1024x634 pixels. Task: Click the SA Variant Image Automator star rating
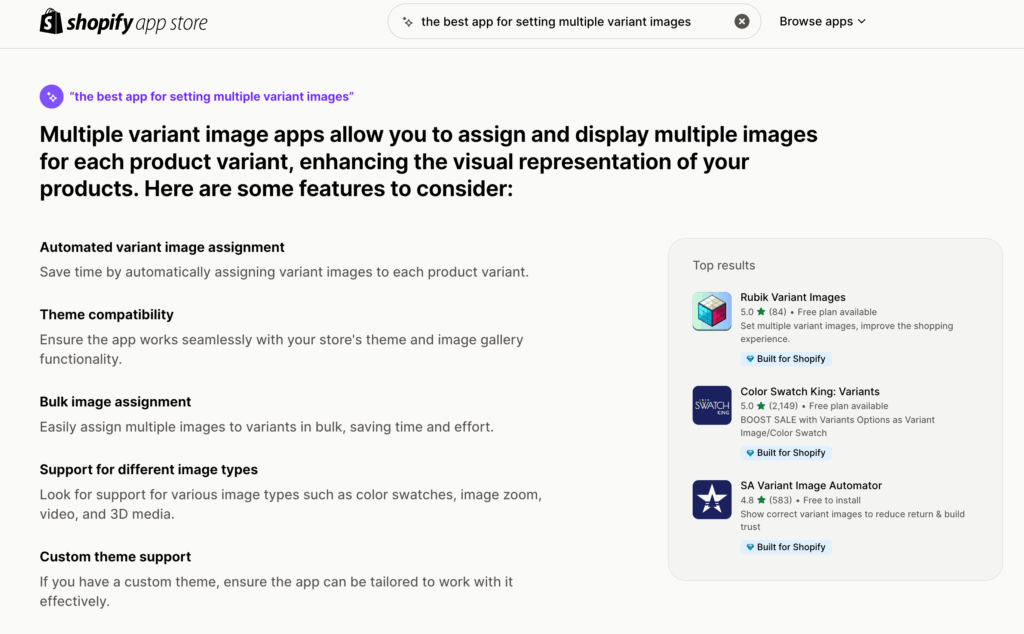761,499
